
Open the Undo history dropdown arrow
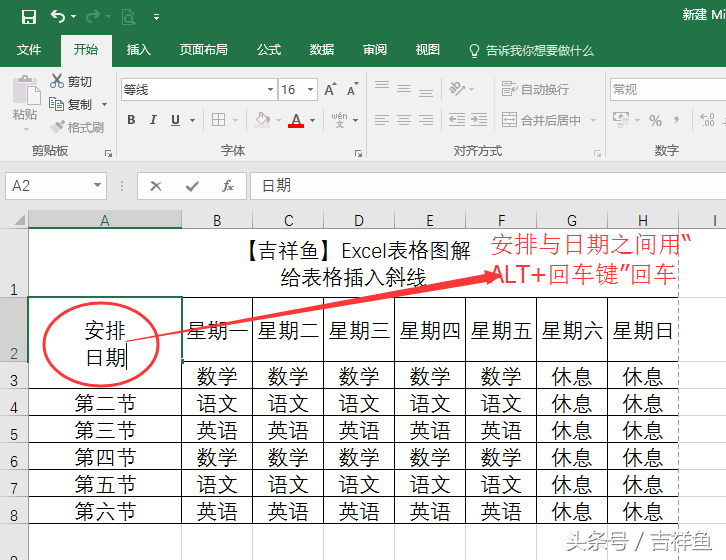(x=74, y=17)
